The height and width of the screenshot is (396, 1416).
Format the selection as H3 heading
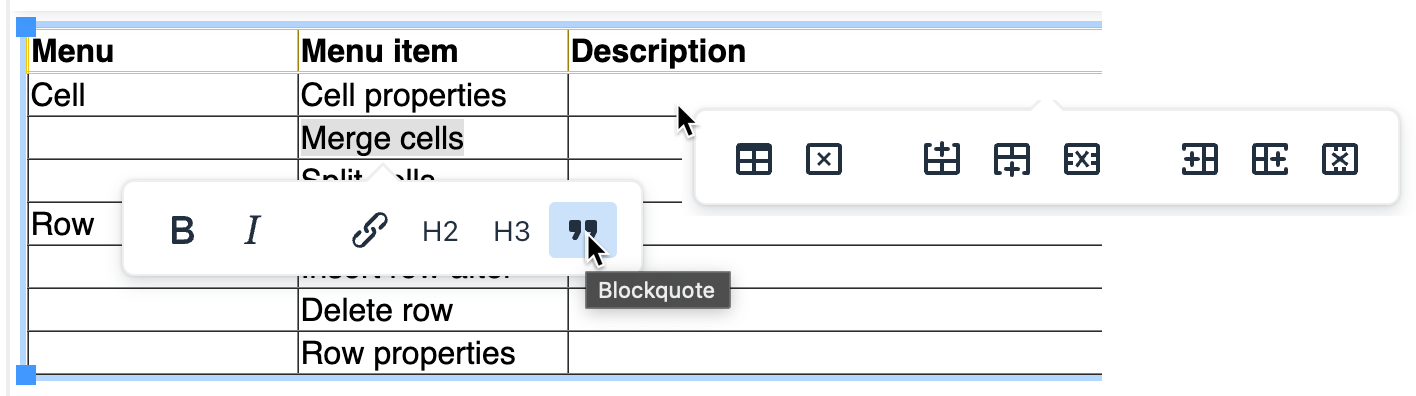point(511,231)
